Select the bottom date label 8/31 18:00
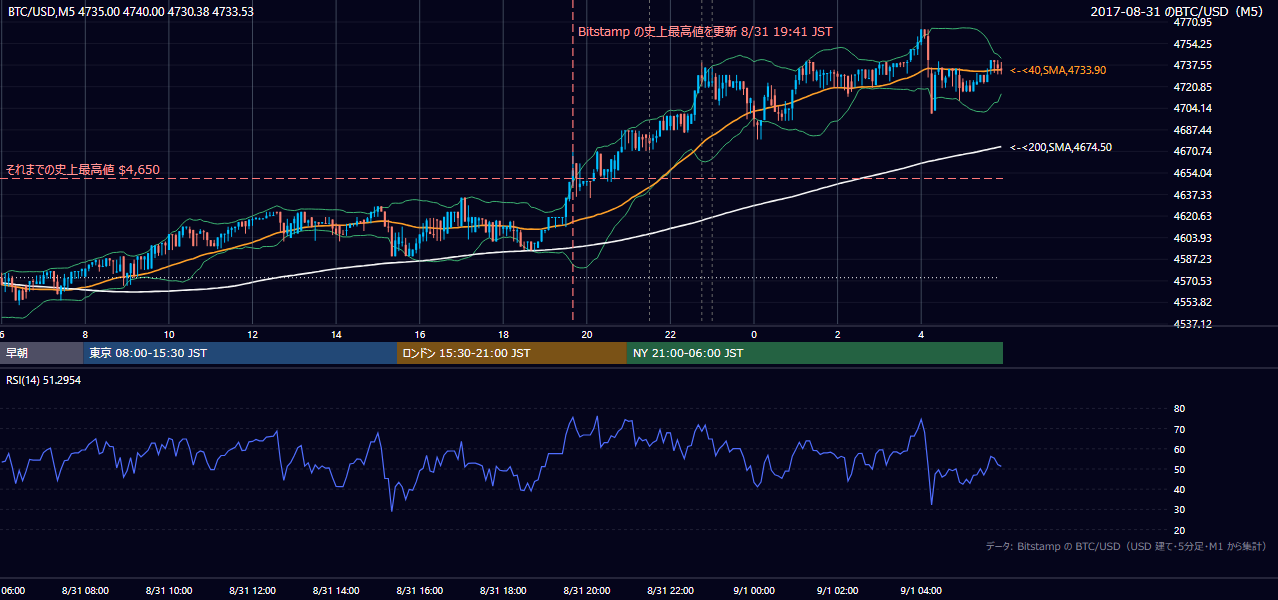The height and width of the screenshot is (600, 1278). 503,591
